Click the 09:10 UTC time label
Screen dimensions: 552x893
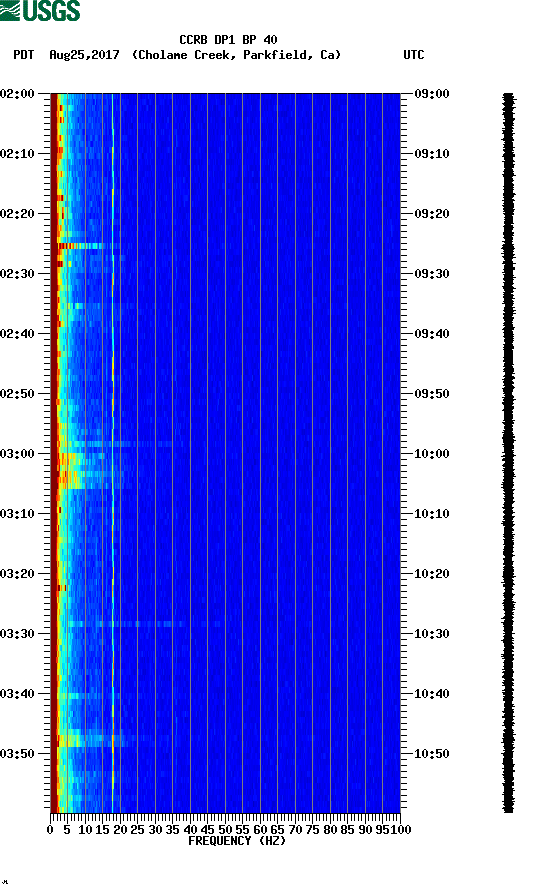[x=432, y=154]
